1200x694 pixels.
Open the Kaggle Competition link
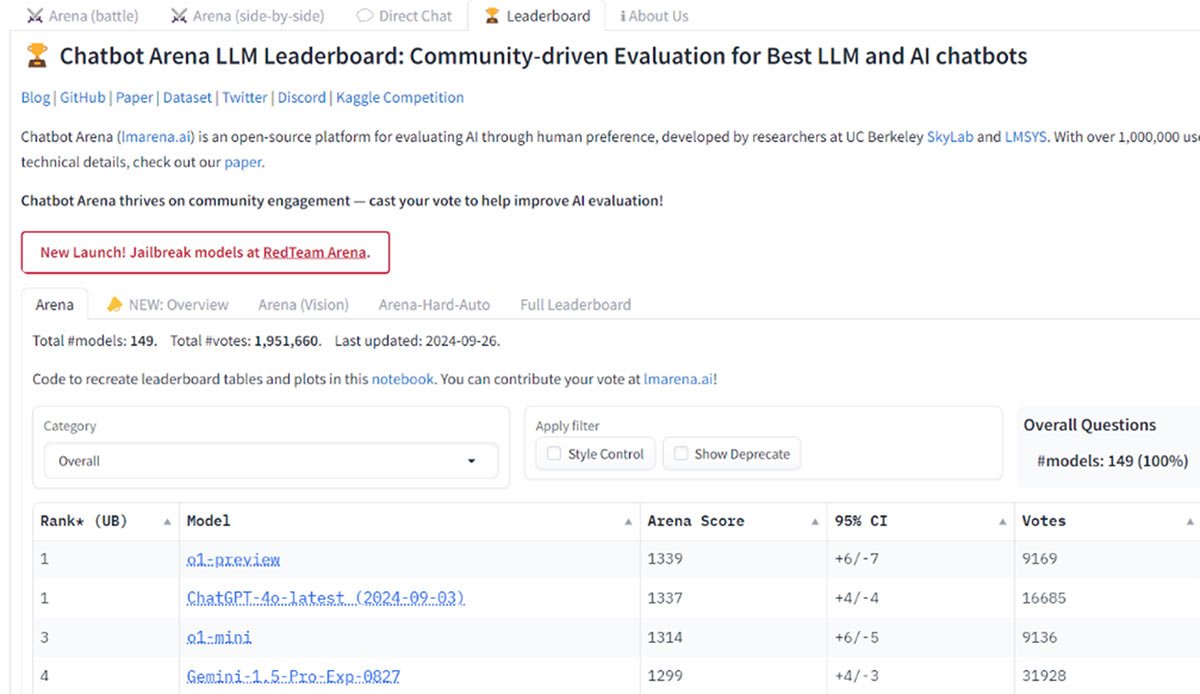pos(400,98)
